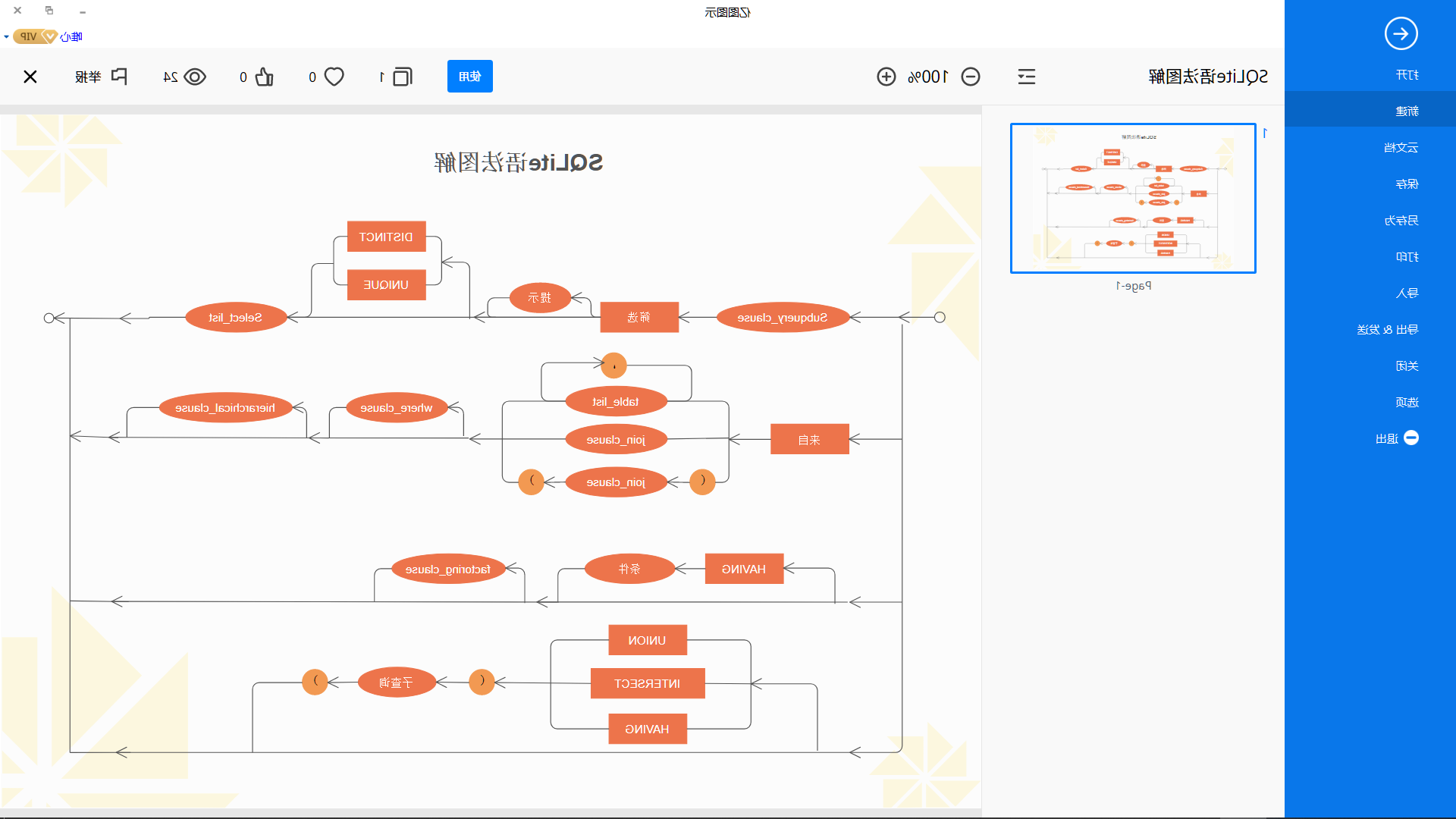Screen dimensions: 1456x819
Task: Click the 关闭 (Close) menu item
Action: [1407, 366]
